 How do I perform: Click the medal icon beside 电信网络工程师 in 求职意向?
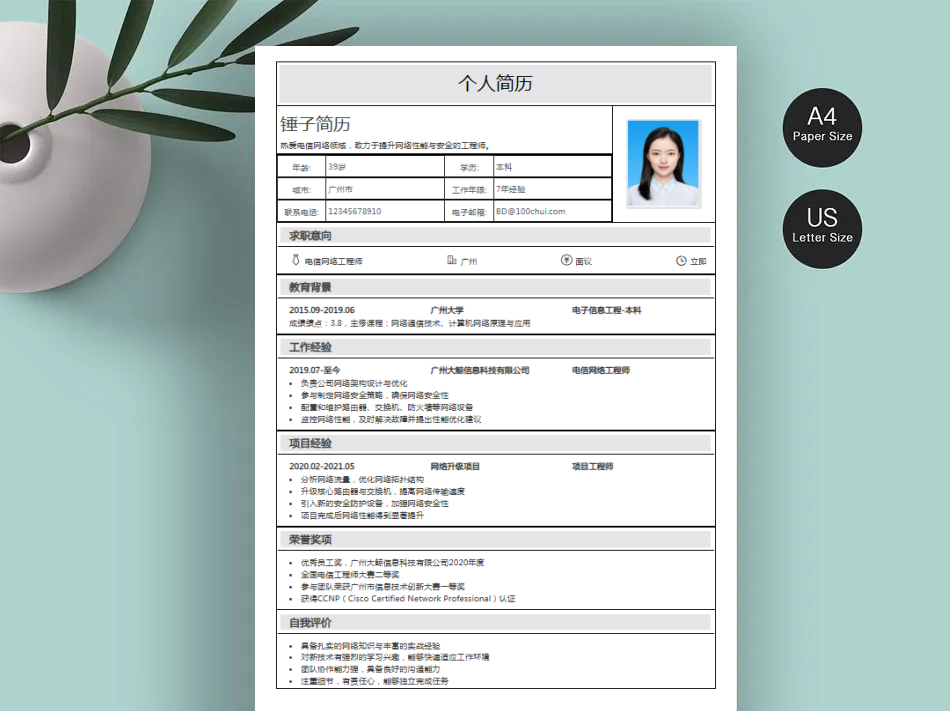(x=296, y=260)
